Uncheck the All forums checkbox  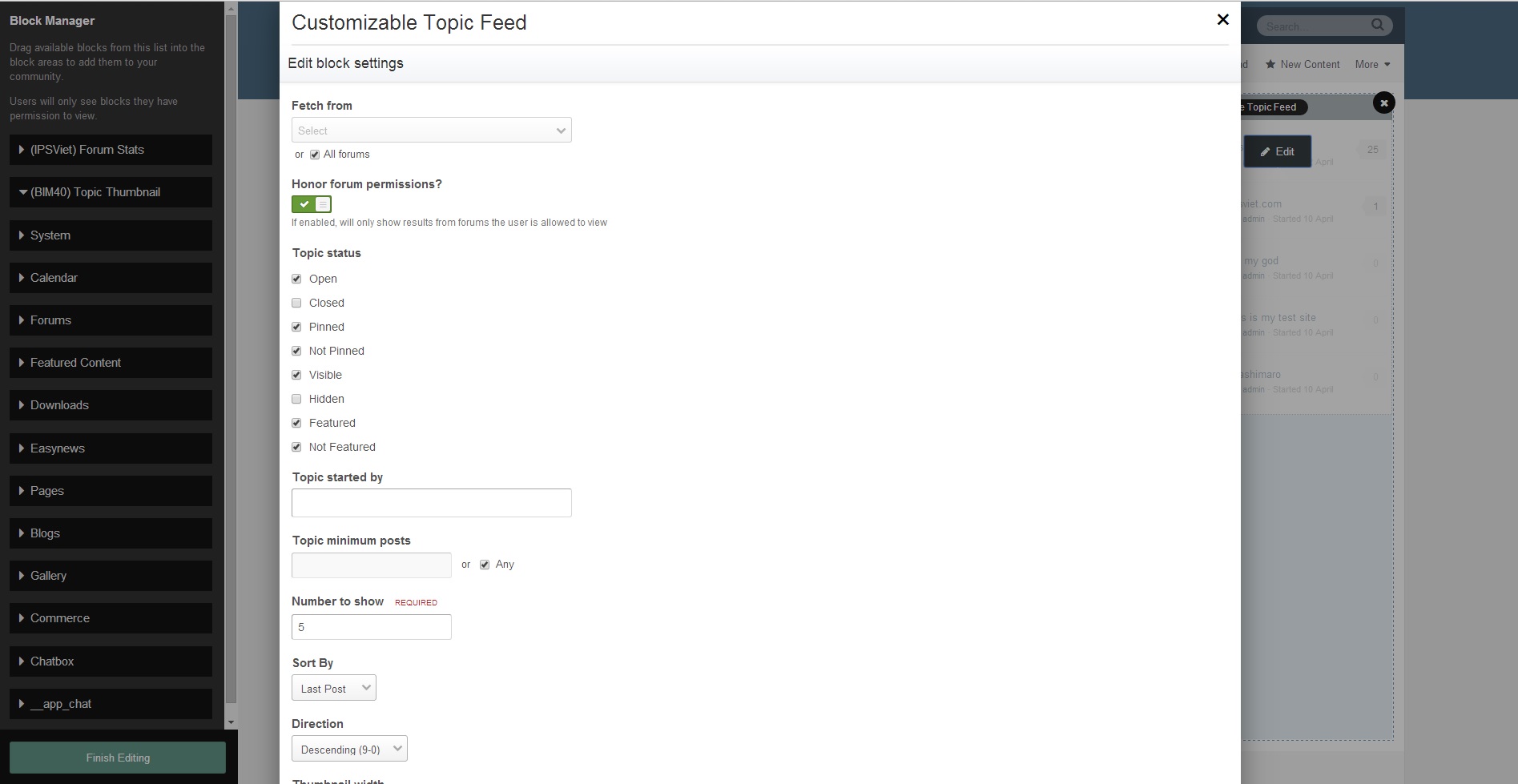tap(315, 155)
